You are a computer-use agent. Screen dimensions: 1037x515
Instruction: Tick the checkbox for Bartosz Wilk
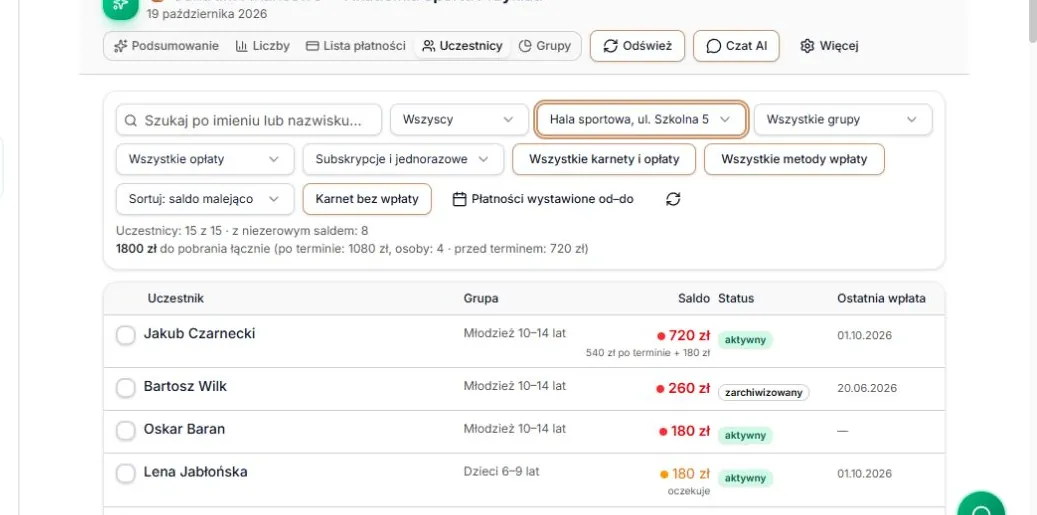126,388
